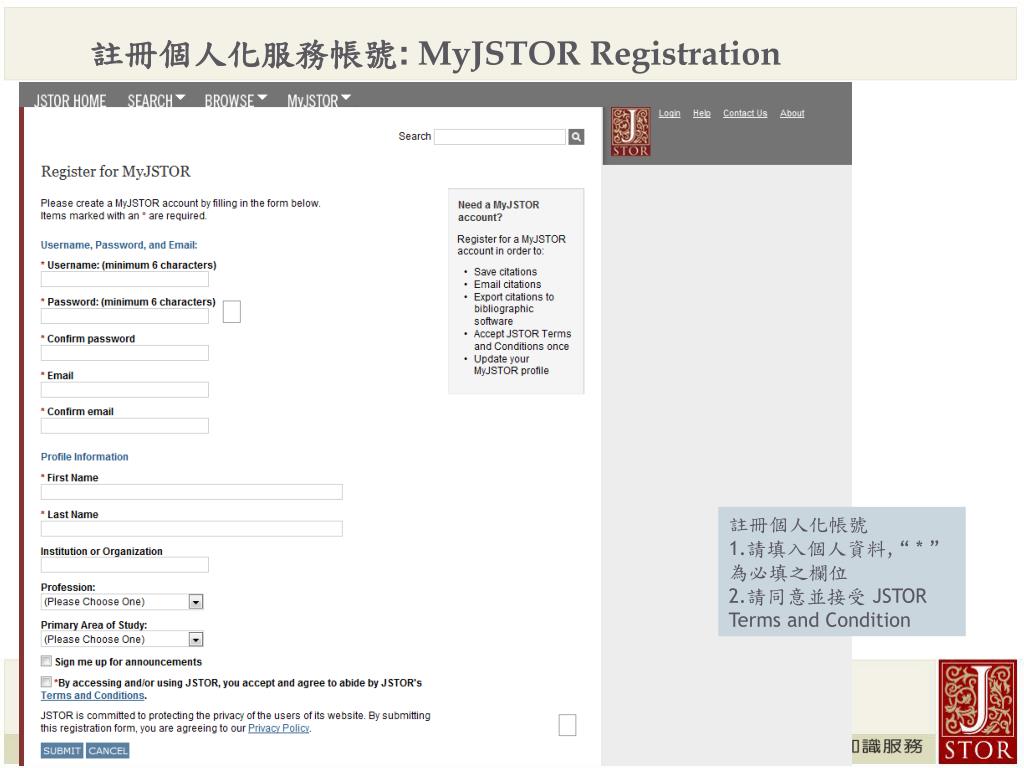Open JSTOR HOME menu item
Image resolution: width=1024 pixels, height=768 pixels.
pos(70,101)
